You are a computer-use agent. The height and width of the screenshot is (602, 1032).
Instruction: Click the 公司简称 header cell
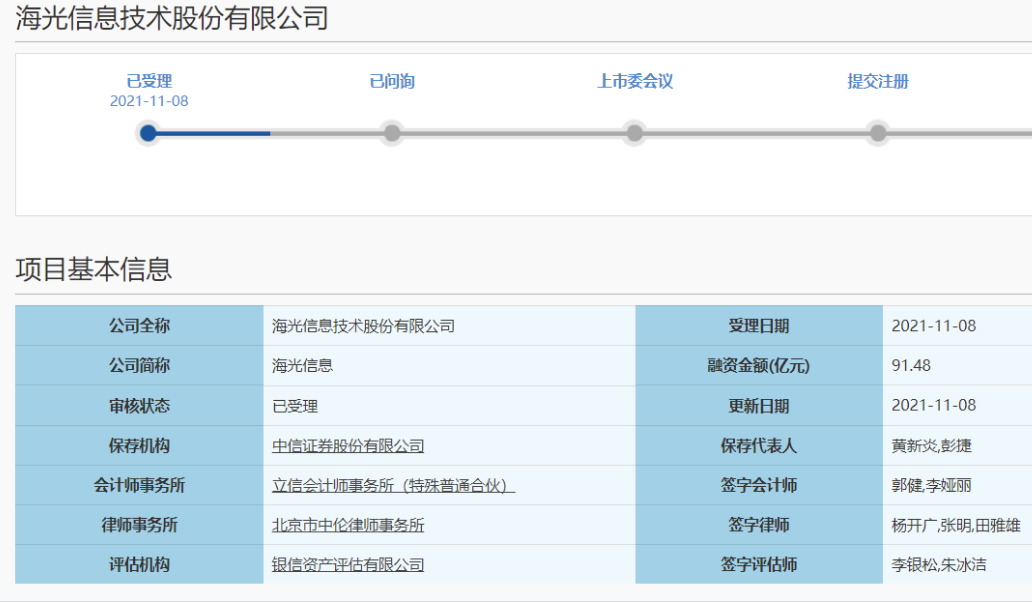140,366
